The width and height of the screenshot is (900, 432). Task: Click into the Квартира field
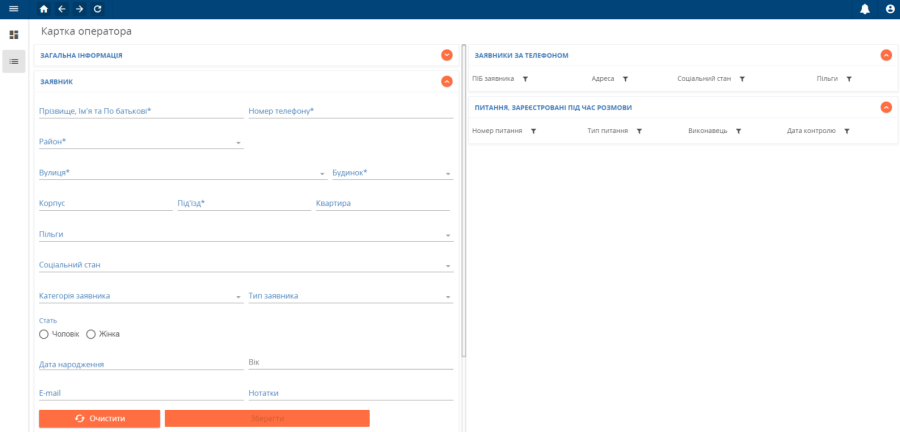click(x=383, y=204)
